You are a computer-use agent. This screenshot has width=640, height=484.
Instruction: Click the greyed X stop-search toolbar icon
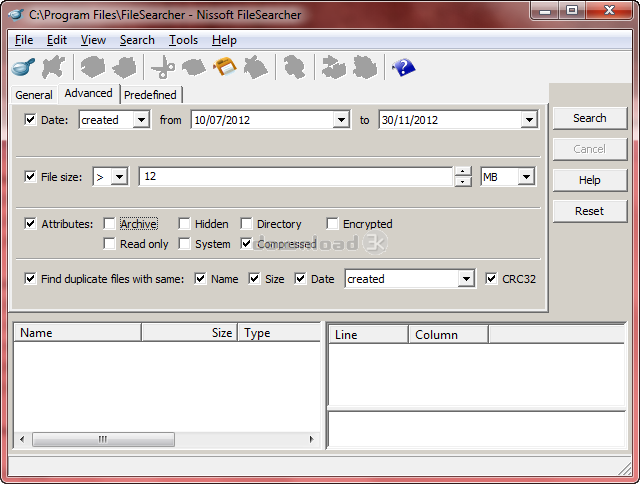coord(53,67)
